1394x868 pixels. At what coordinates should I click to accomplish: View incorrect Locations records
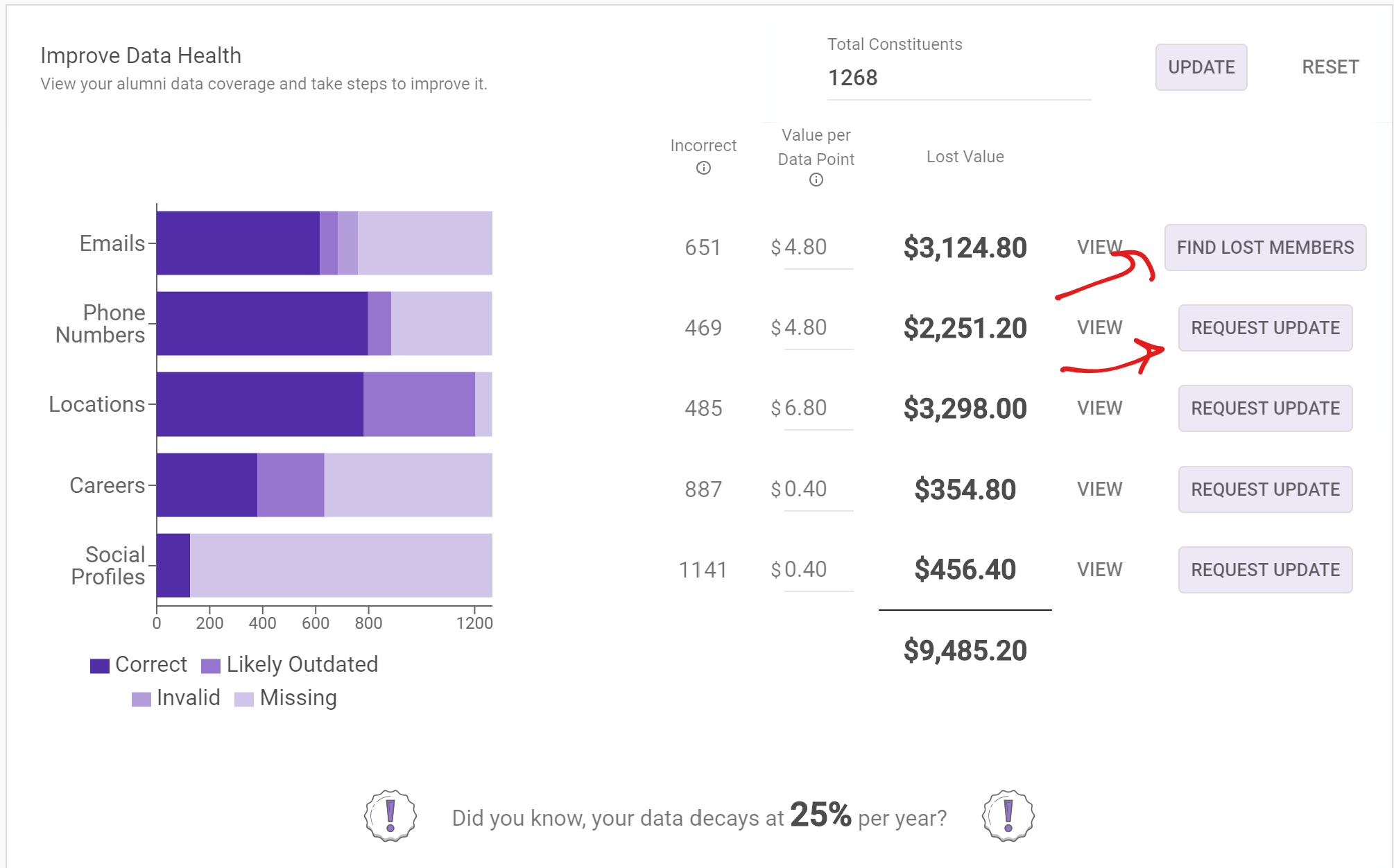(x=1099, y=408)
